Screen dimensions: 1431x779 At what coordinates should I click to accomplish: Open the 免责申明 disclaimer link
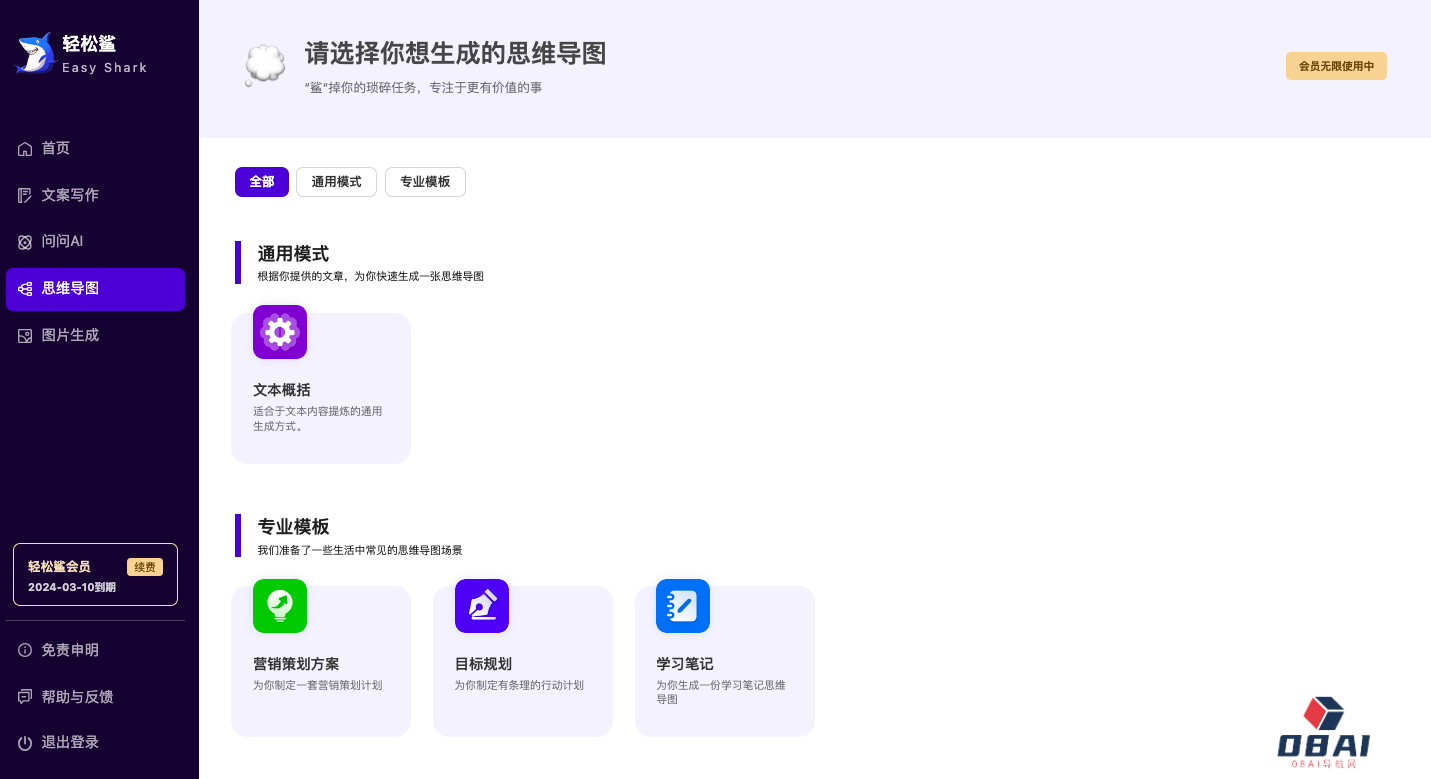click(x=70, y=649)
